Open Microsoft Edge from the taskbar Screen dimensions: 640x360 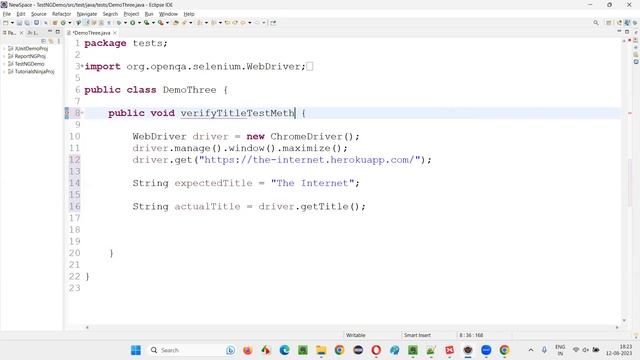click(x=284, y=350)
